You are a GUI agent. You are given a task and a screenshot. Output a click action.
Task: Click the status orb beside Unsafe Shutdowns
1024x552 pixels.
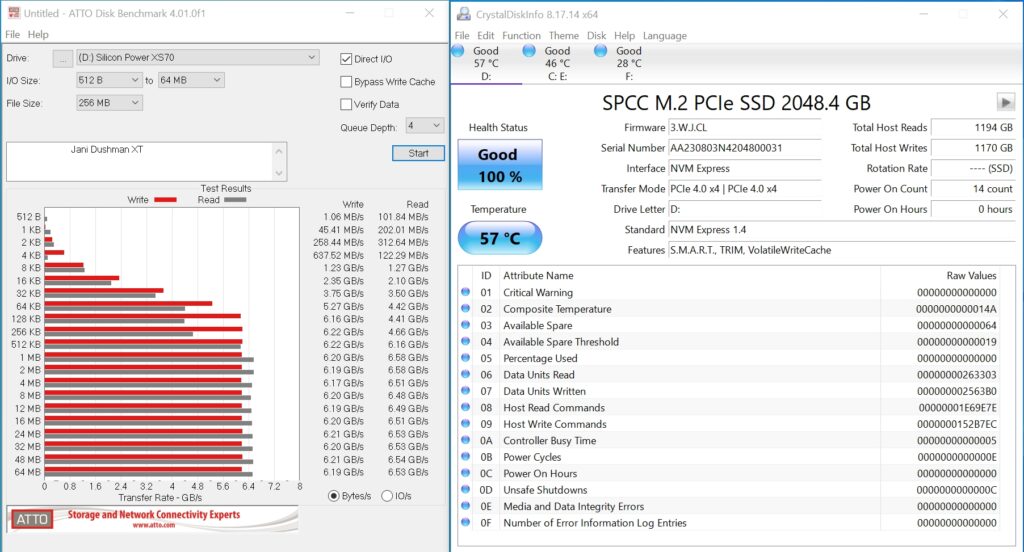click(466, 489)
